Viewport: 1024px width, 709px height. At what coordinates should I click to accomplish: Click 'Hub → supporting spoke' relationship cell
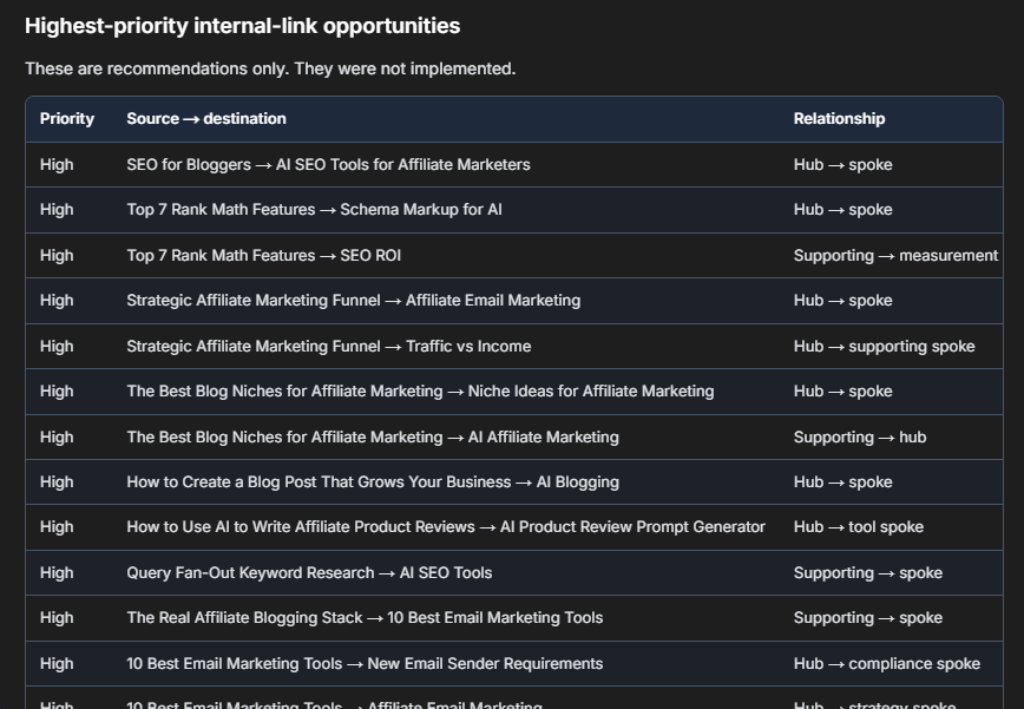coord(884,346)
